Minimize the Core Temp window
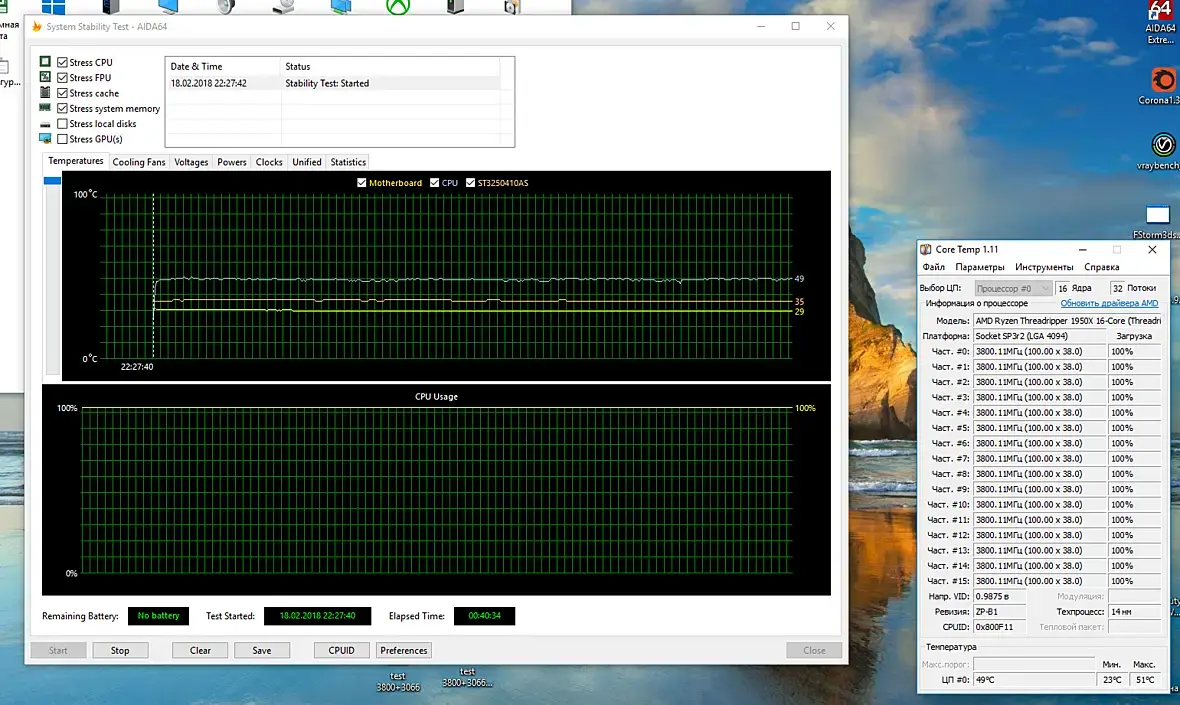This screenshot has width=1180, height=705. click(x=1082, y=250)
